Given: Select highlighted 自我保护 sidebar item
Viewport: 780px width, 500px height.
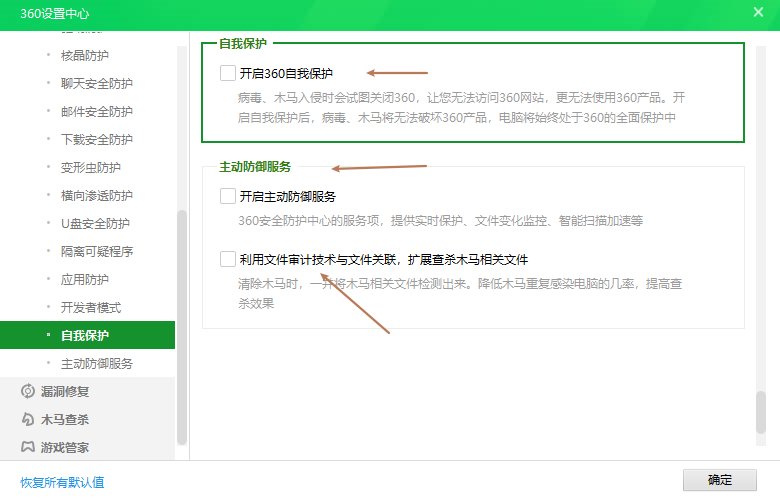Looking at the screenshot, I should (88, 335).
